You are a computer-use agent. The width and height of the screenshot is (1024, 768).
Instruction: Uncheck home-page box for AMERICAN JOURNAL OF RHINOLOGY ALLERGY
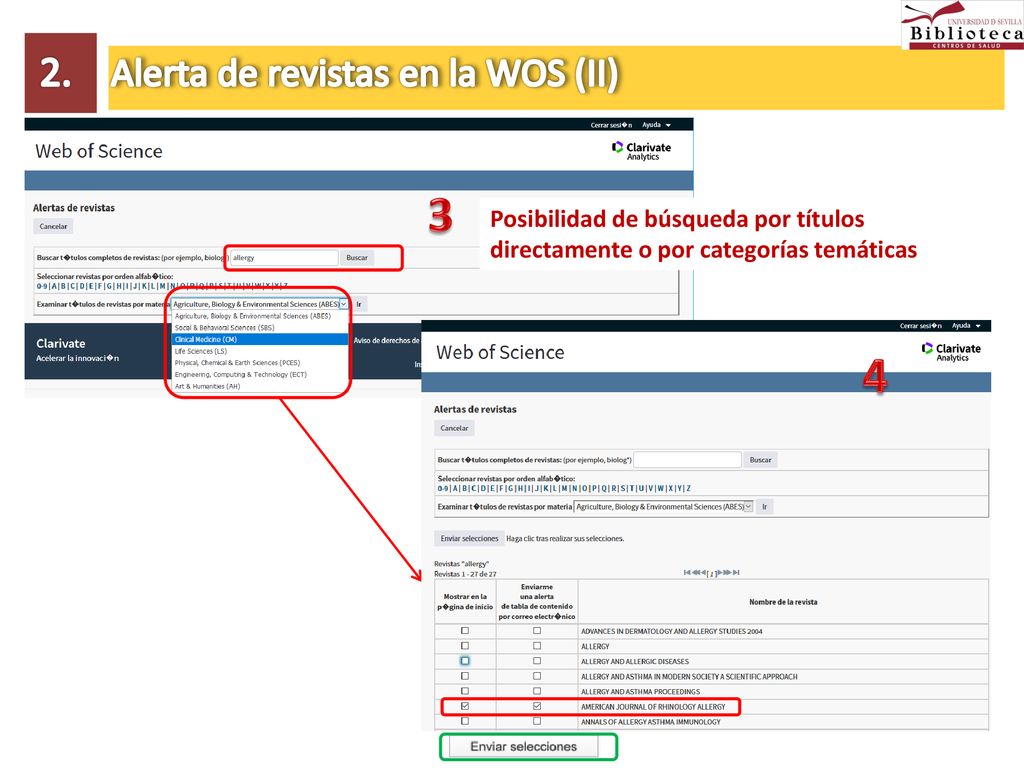tap(465, 706)
